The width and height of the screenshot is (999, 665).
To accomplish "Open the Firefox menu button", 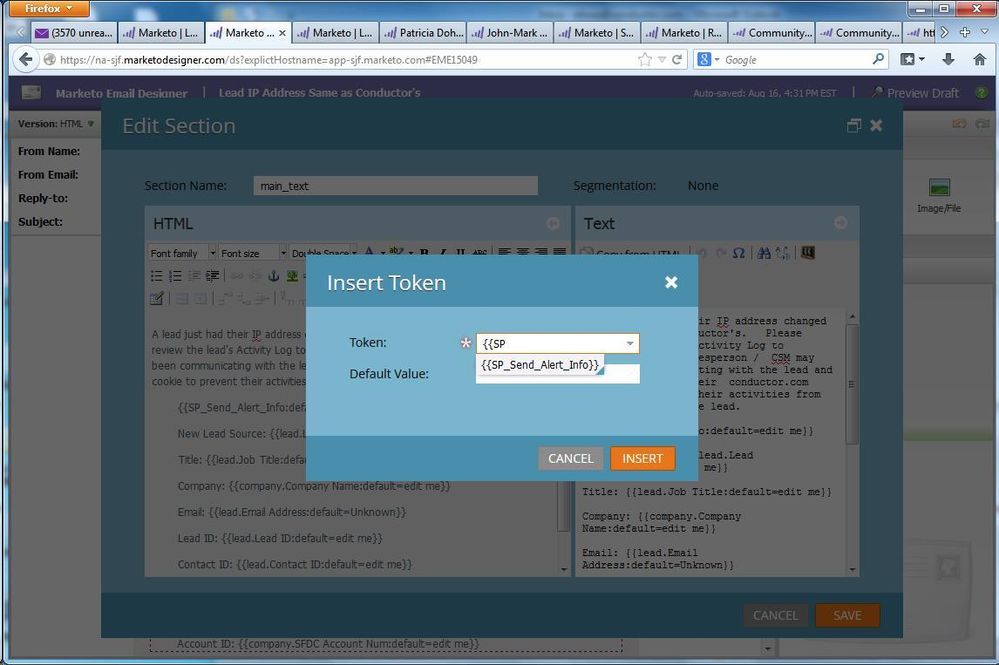I will click(x=45, y=9).
